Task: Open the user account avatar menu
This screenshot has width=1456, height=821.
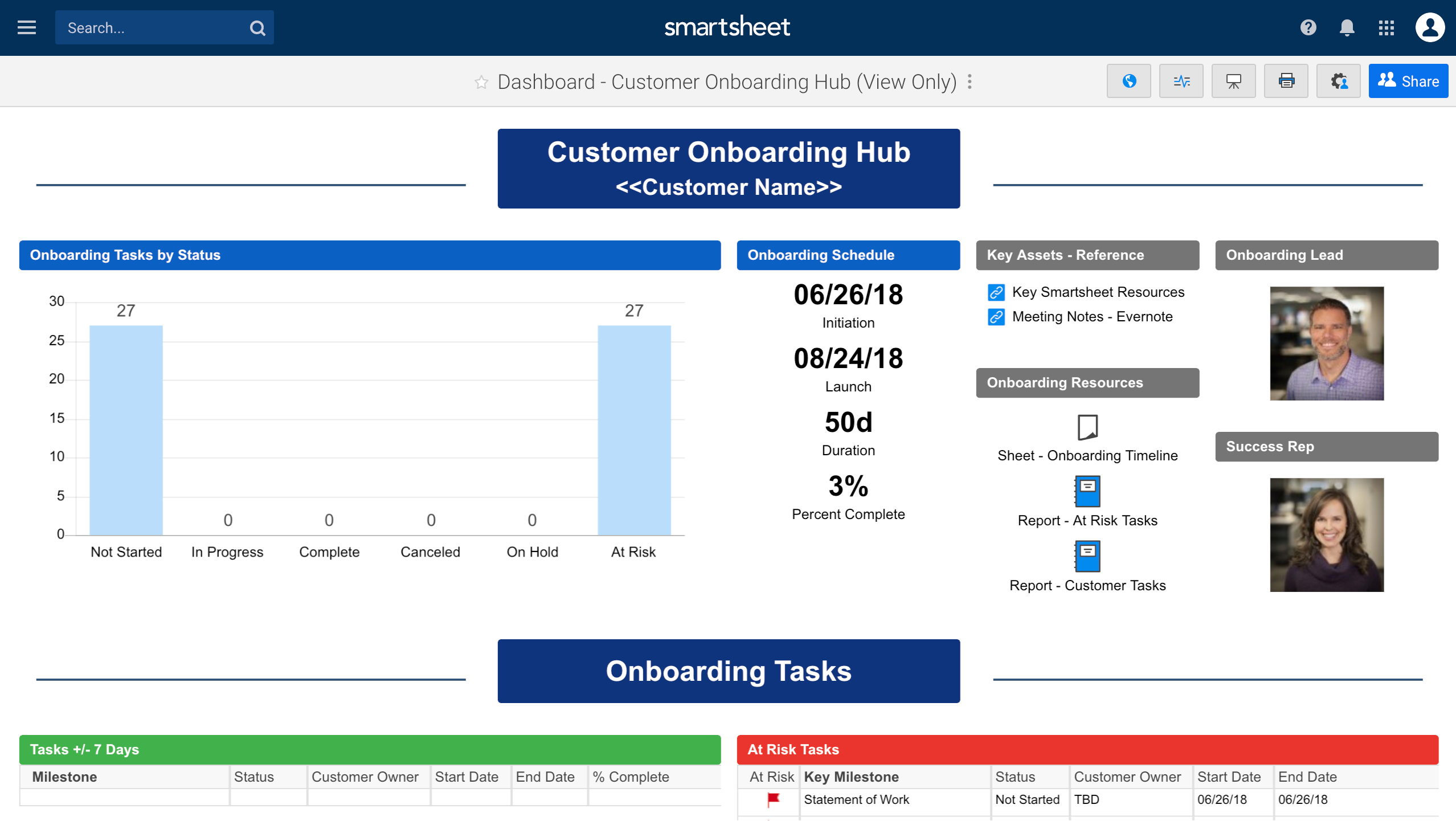Action: (1429, 27)
